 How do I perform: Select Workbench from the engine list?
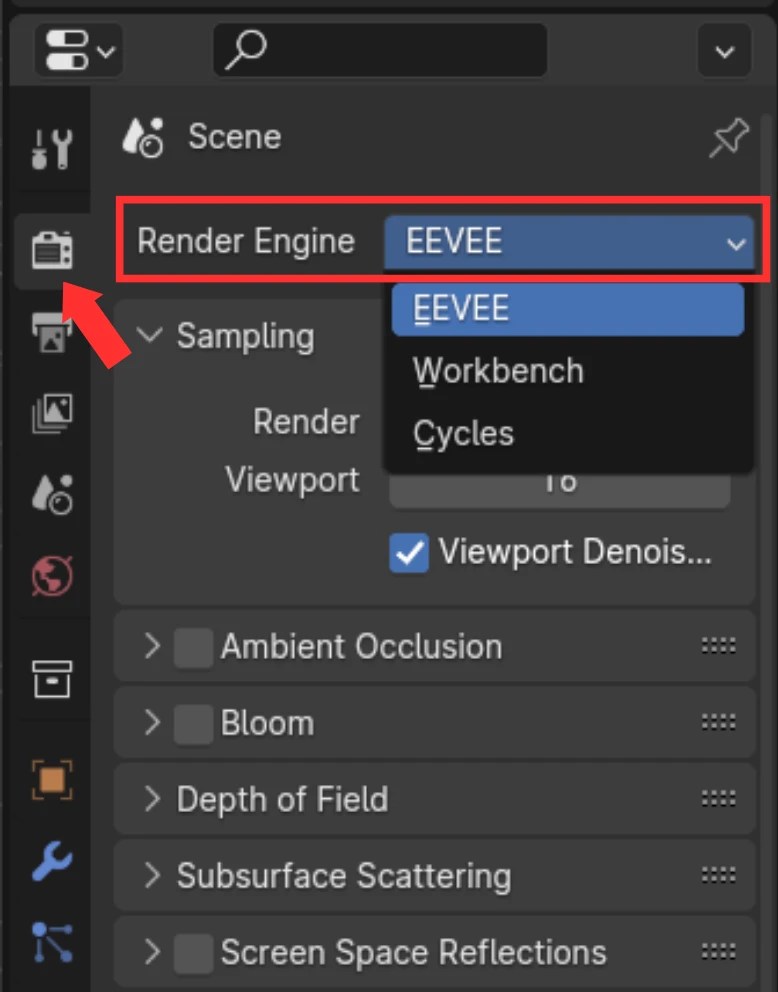coord(497,370)
